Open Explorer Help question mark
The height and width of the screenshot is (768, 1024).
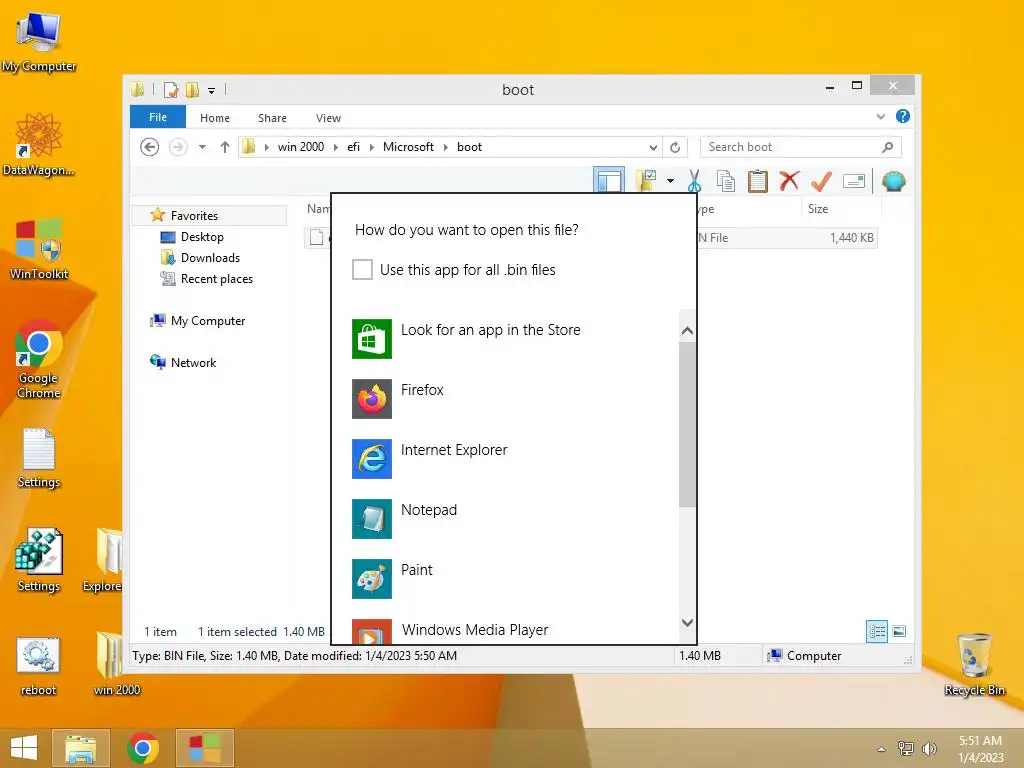coord(903,116)
